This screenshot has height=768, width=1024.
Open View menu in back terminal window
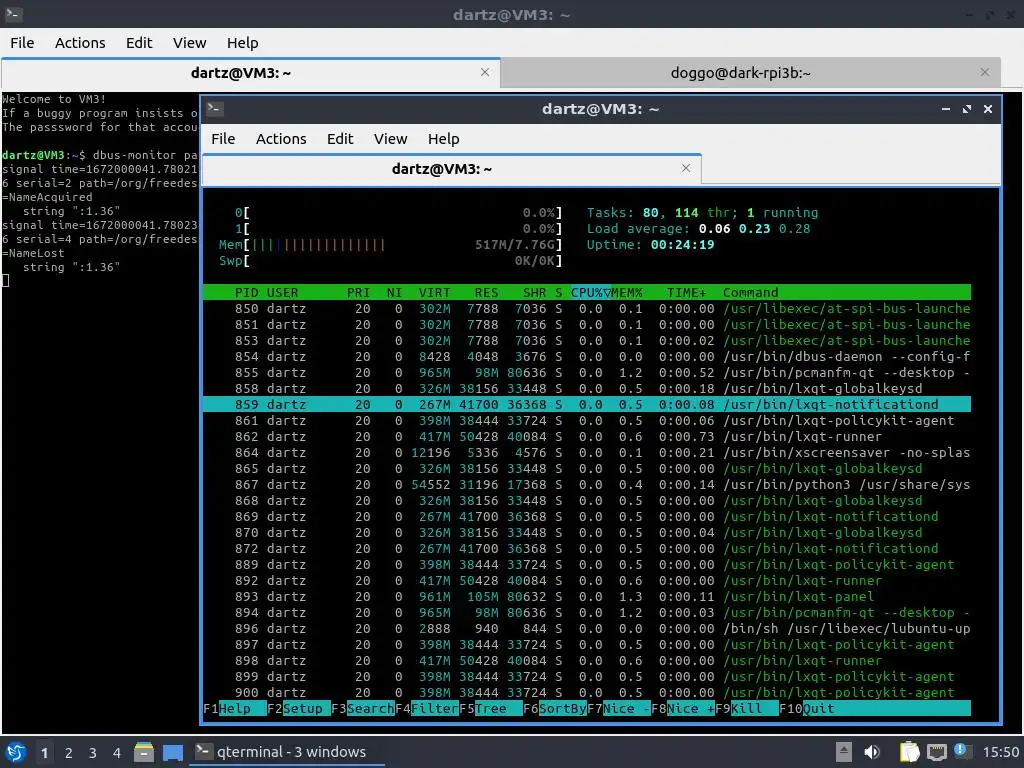(x=189, y=42)
